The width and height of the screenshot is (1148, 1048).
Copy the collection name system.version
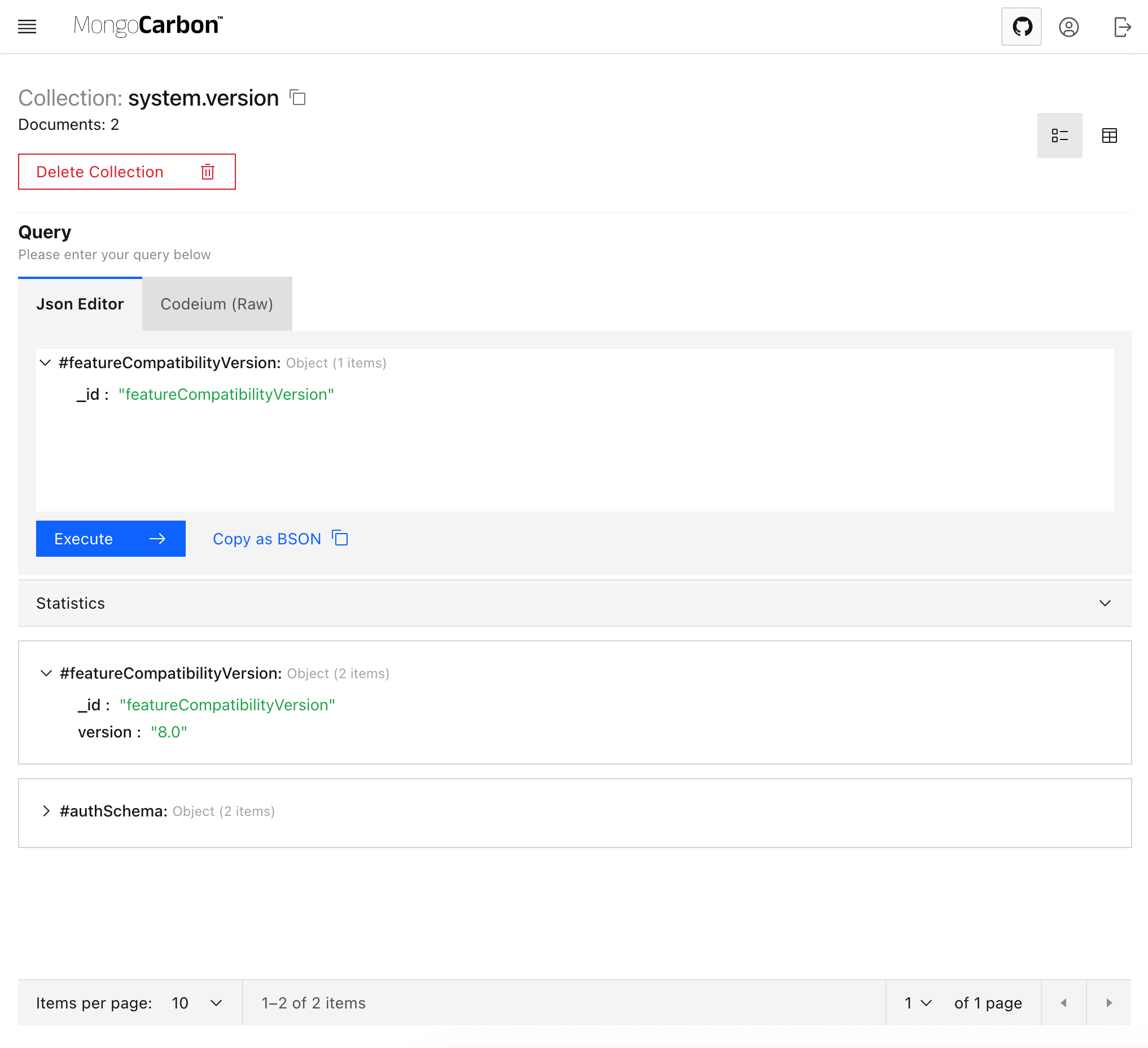tap(298, 98)
